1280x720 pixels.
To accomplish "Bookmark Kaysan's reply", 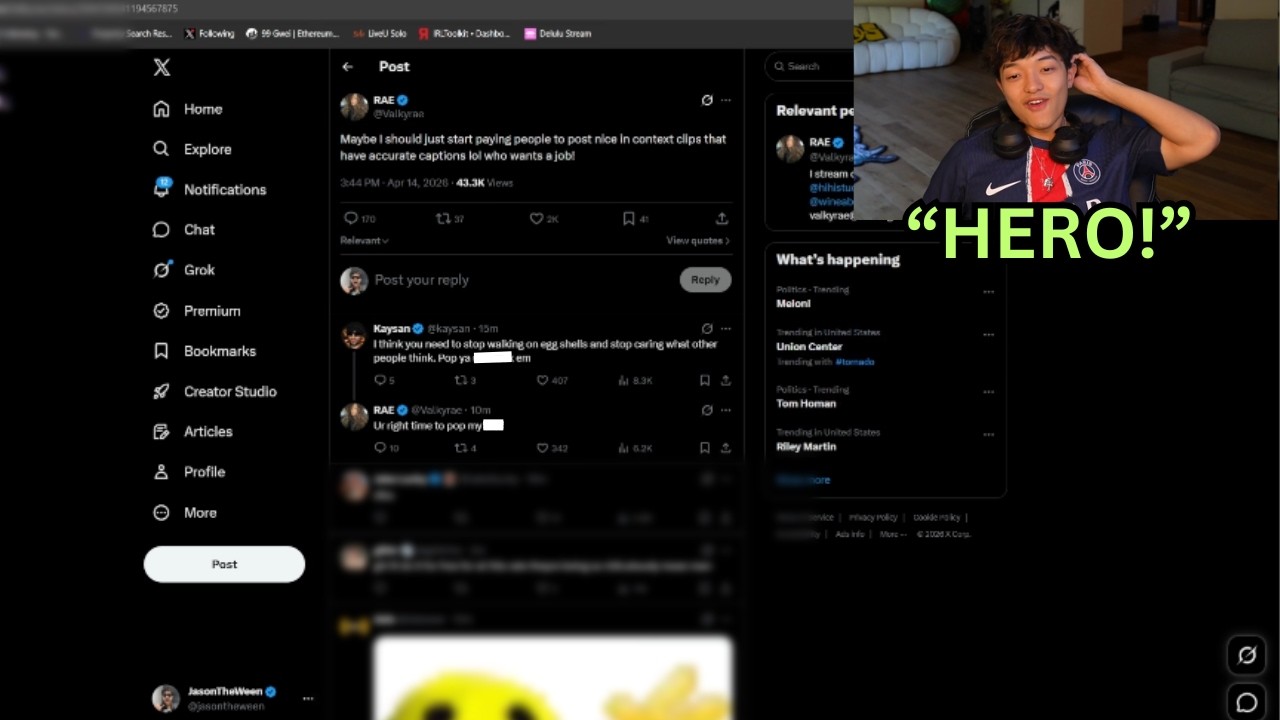I will [705, 380].
